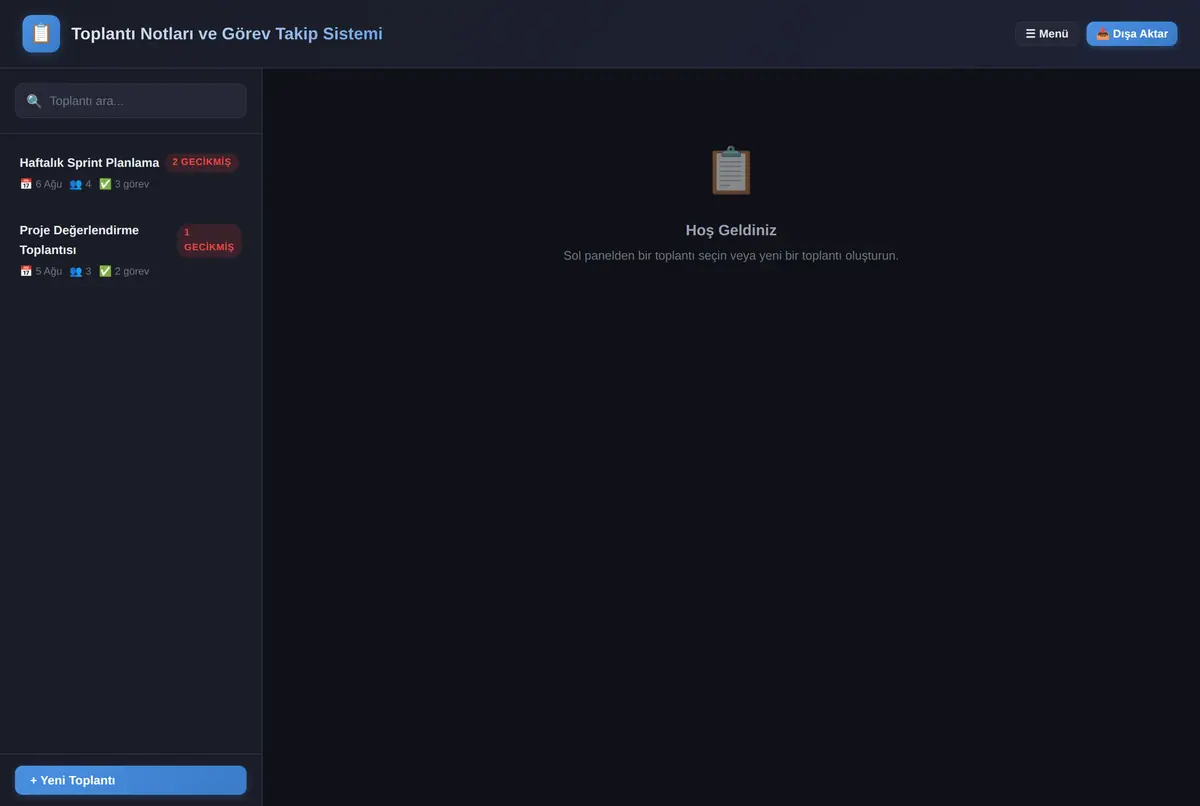Click the Hoş Geldiniz heading
Image resolution: width=1200 pixels, height=806 pixels.
coord(731,230)
